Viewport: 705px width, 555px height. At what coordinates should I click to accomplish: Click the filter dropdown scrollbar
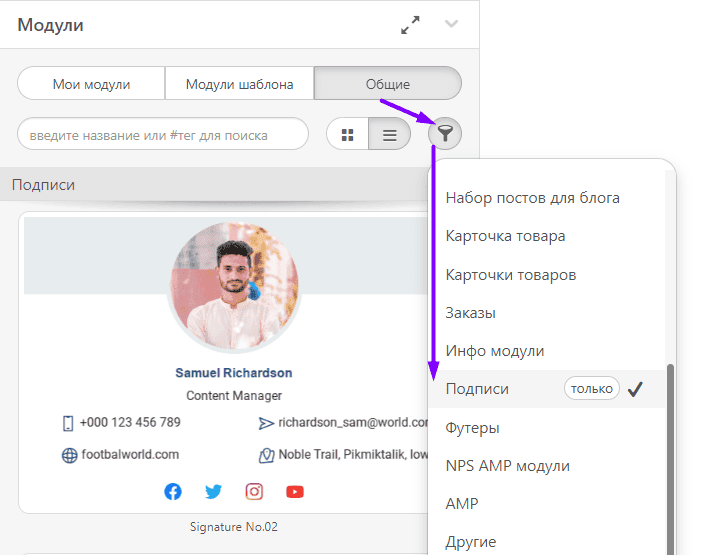[x=670, y=450]
